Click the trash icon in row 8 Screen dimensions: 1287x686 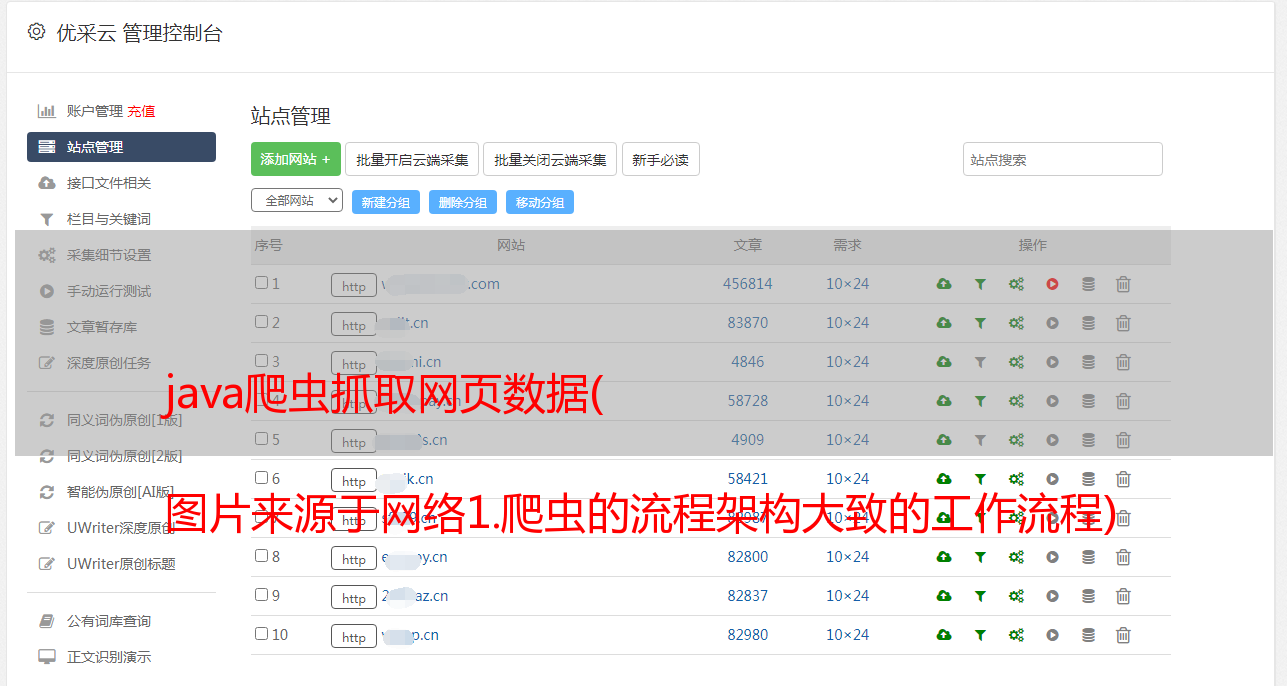point(1123,557)
